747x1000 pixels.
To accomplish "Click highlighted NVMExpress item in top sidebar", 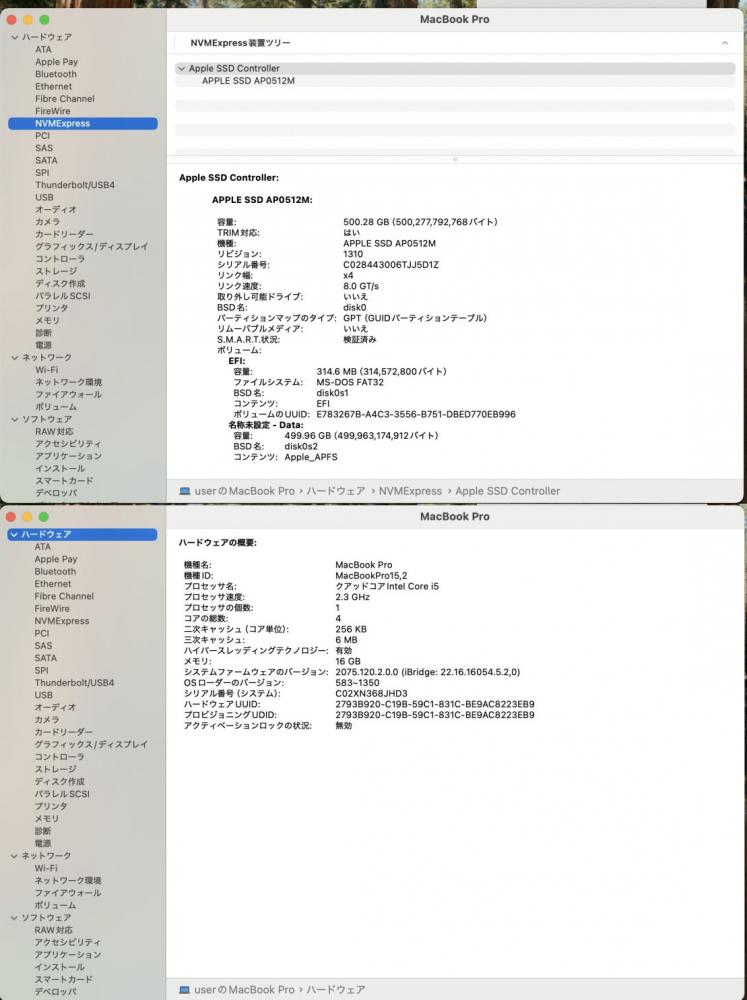I will pyautogui.click(x=83, y=123).
